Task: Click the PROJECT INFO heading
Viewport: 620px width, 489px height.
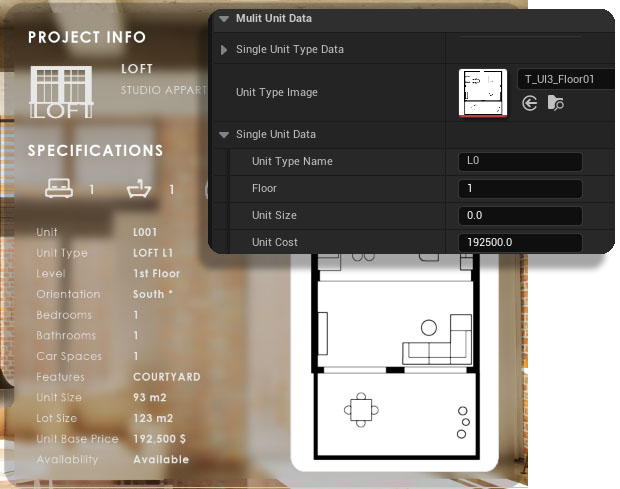Action: [x=87, y=37]
